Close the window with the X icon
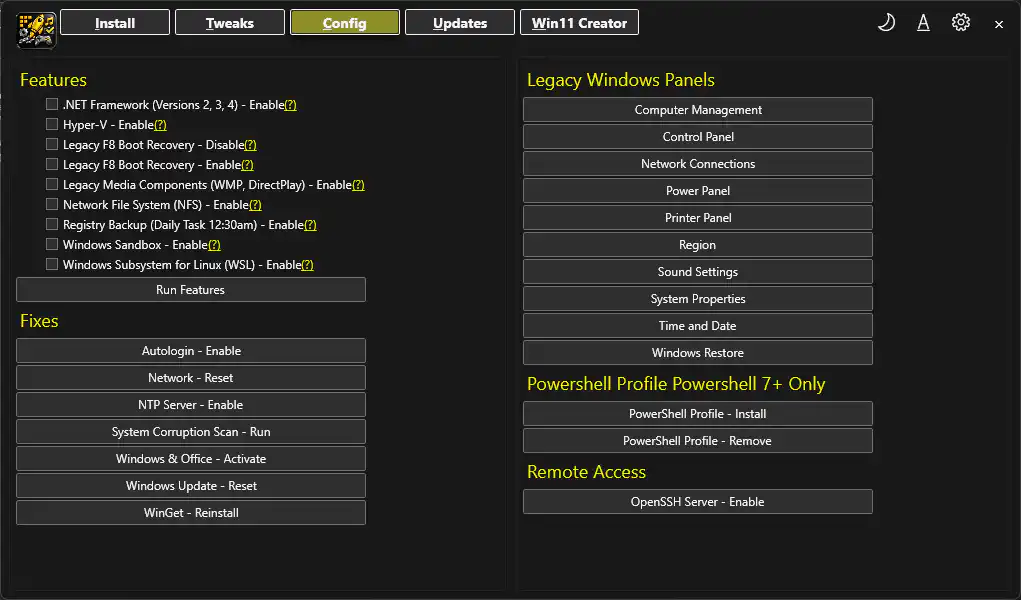1021x600 pixels. [999, 24]
